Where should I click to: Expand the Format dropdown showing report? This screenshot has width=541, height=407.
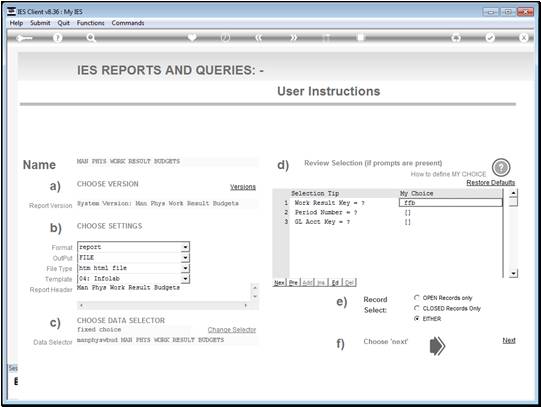(185, 247)
